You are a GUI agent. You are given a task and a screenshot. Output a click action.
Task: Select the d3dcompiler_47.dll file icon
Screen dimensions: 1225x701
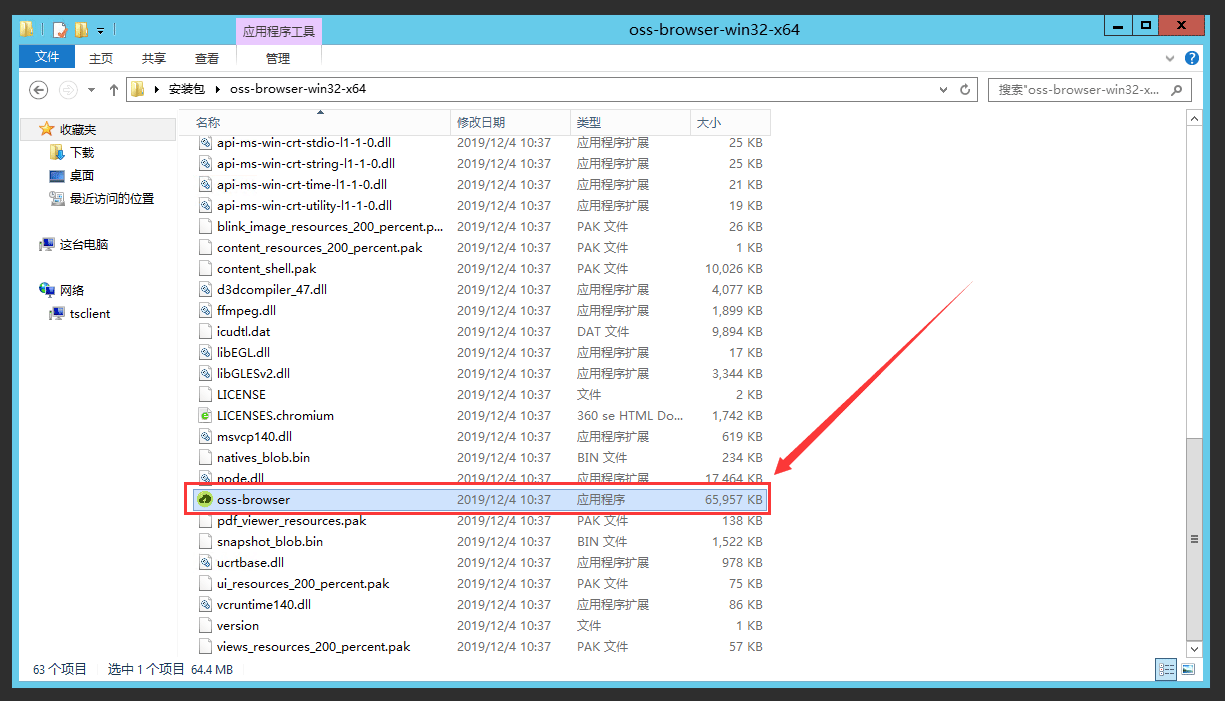(x=205, y=289)
